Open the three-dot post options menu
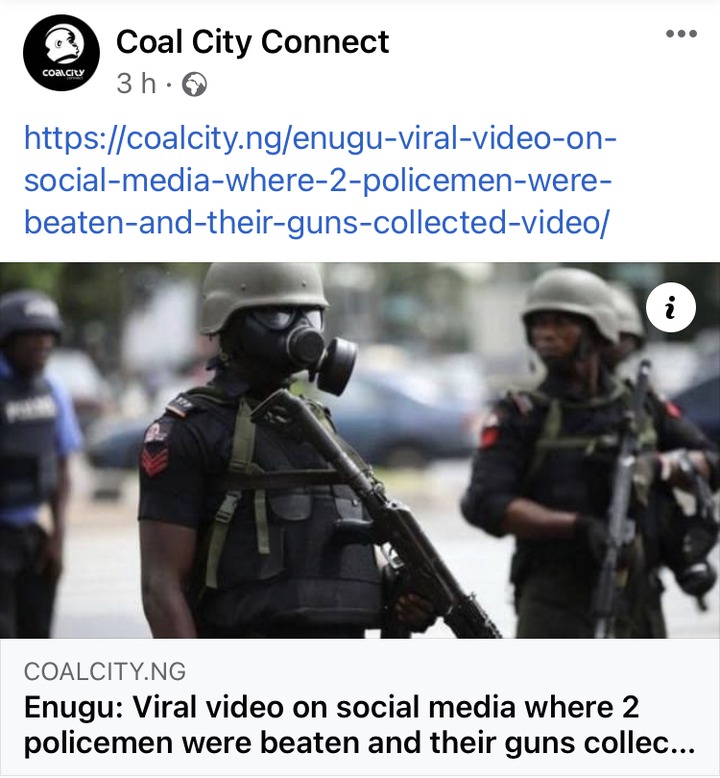Viewport: 720px width, 778px height. pyautogui.click(x=681, y=34)
